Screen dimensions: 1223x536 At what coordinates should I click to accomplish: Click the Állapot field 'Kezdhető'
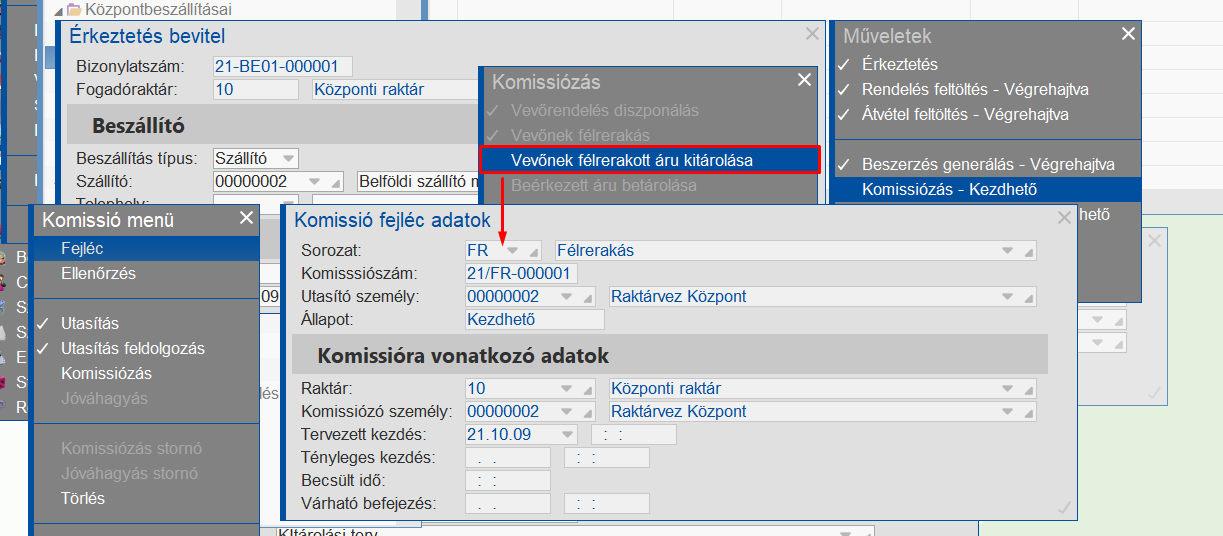coord(535,320)
